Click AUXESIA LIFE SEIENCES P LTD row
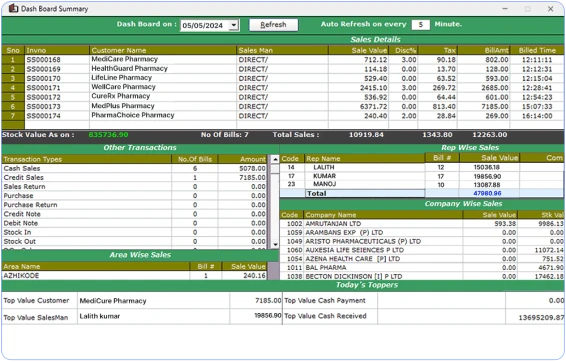Viewport: 566px width, 363px height. click(422, 250)
